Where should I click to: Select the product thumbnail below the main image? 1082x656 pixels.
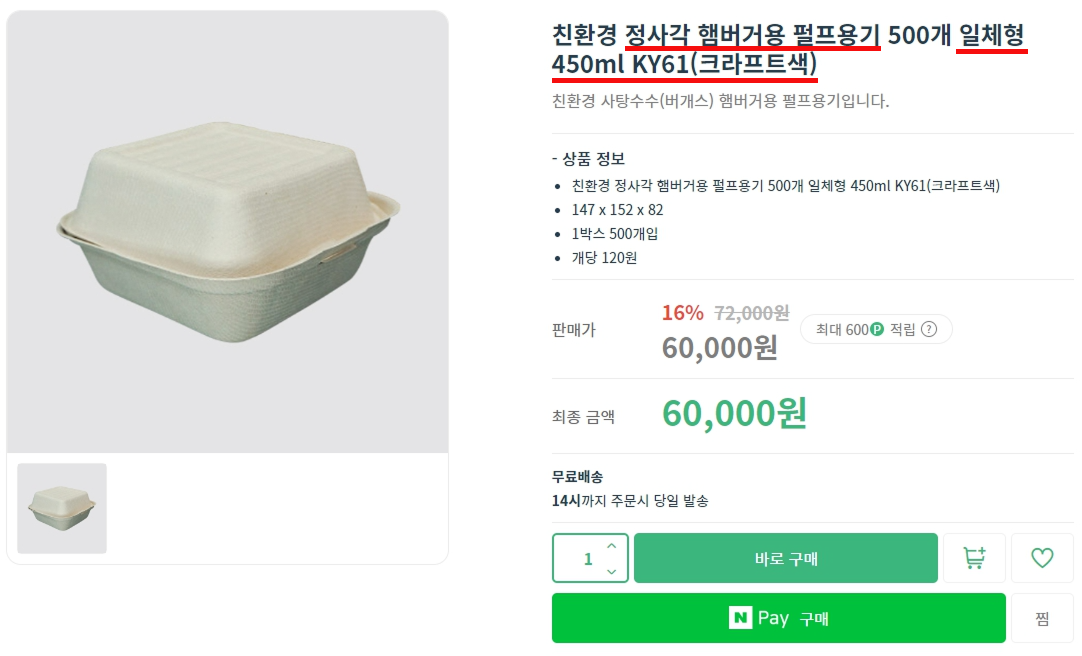(x=61, y=508)
